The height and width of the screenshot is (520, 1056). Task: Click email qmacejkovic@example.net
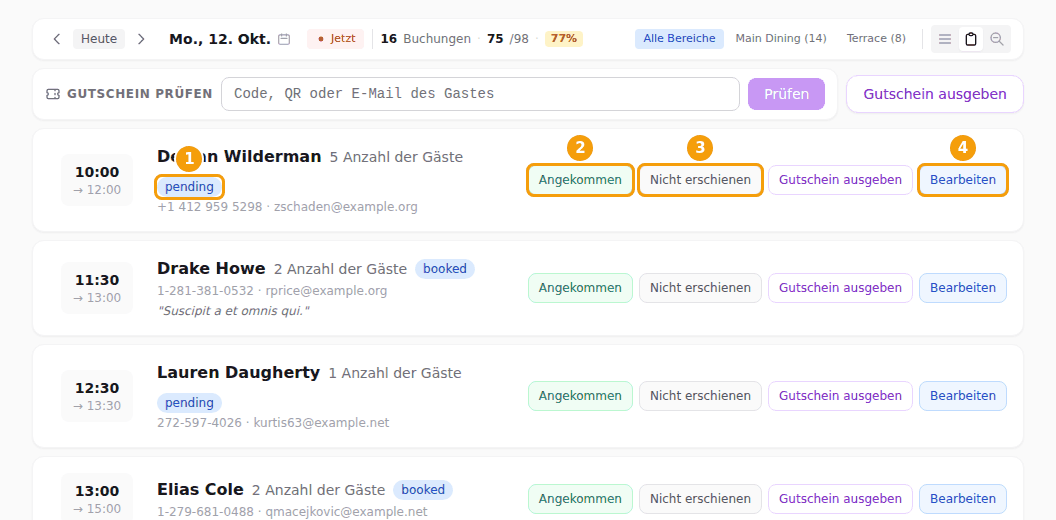[346, 512]
